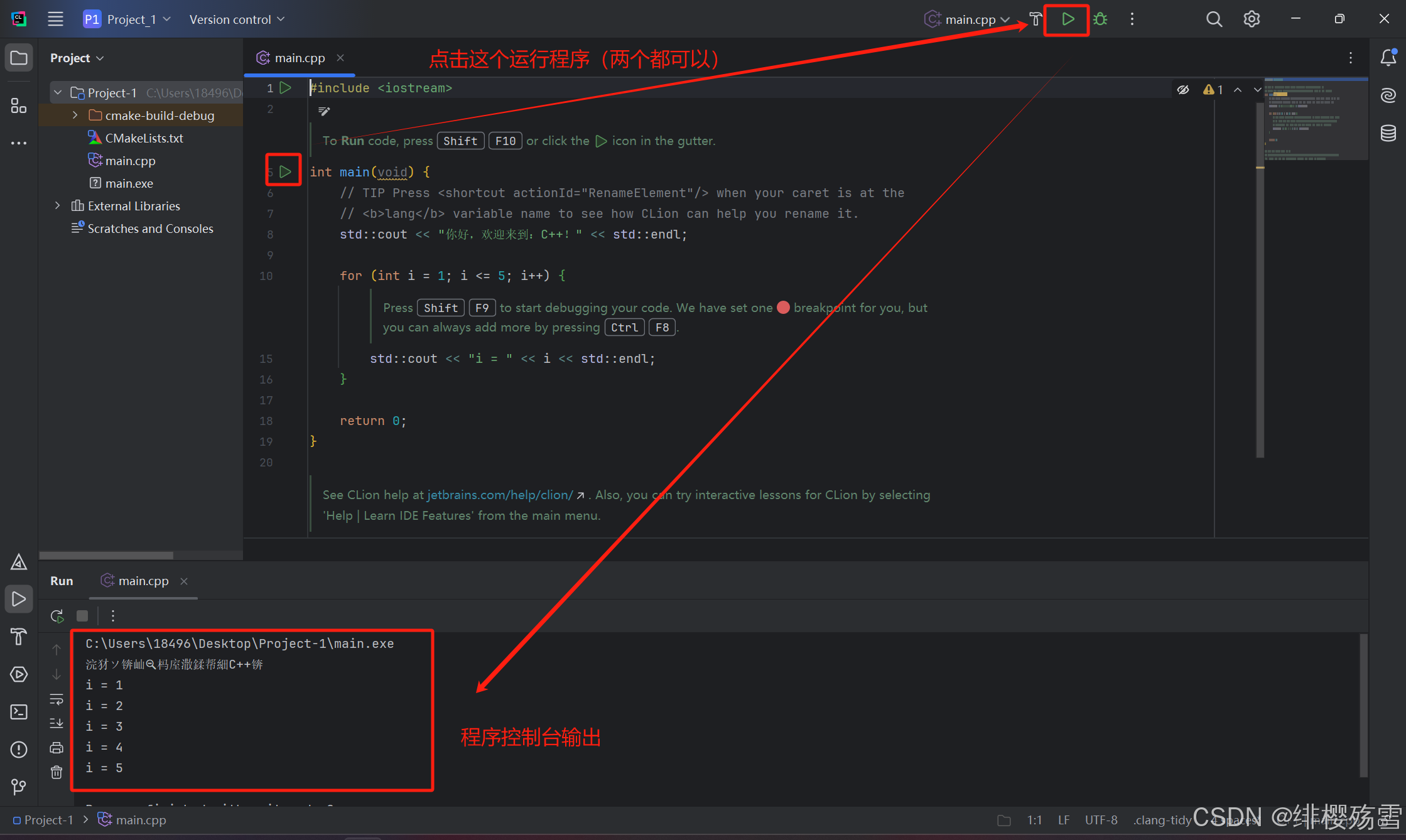The height and width of the screenshot is (840, 1406).
Task: Select the main.cpp editor tab
Action: point(299,58)
